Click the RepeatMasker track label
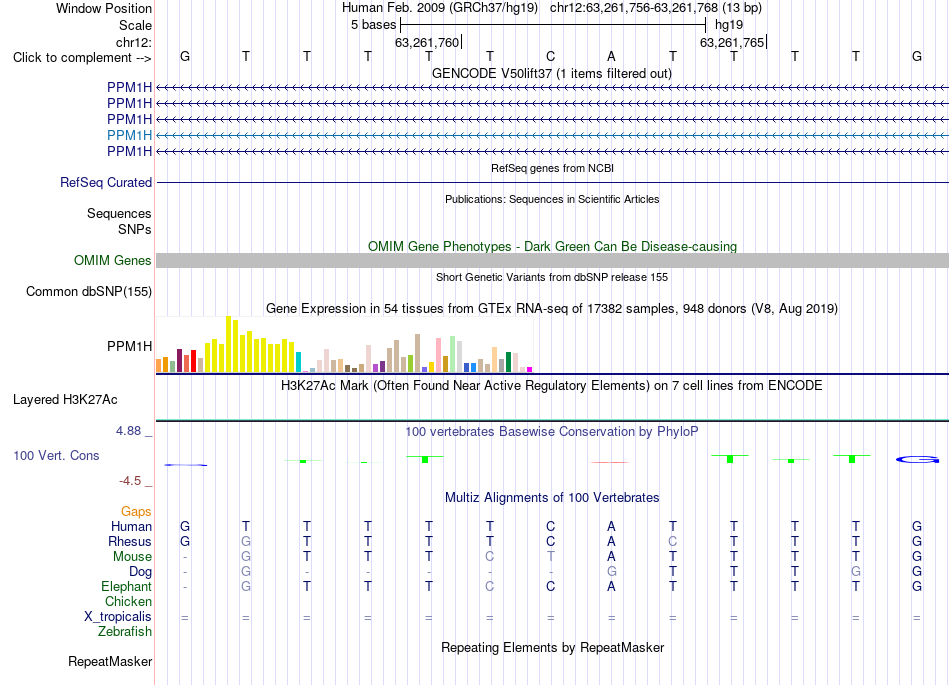 point(110,661)
